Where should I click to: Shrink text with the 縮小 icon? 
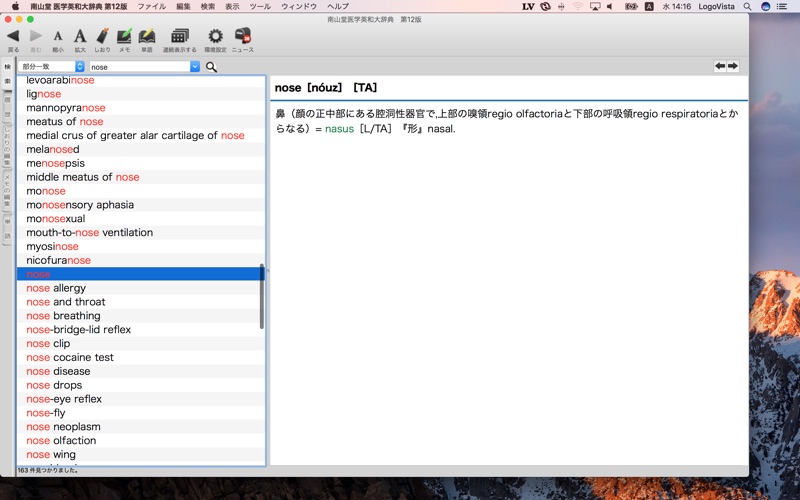(58, 36)
